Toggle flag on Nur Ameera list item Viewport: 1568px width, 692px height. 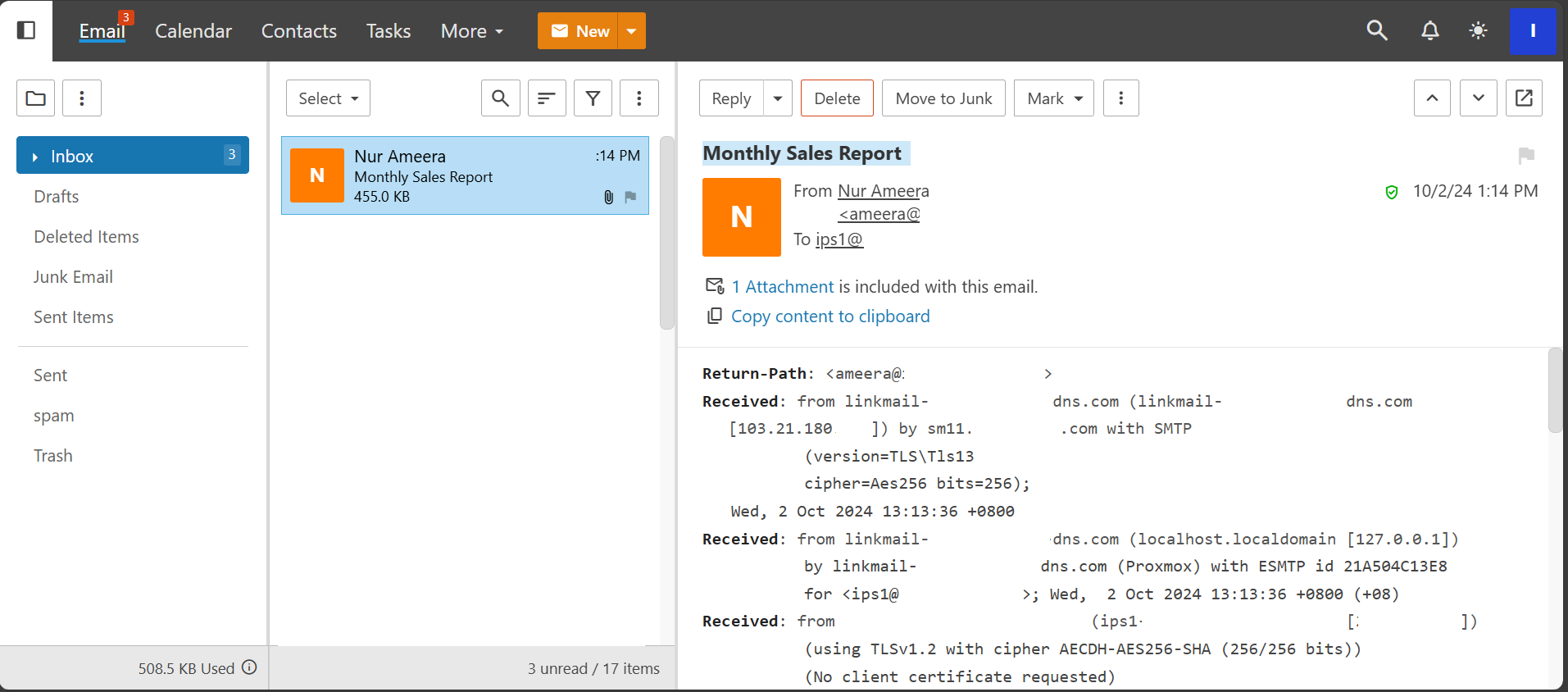pyautogui.click(x=630, y=197)
